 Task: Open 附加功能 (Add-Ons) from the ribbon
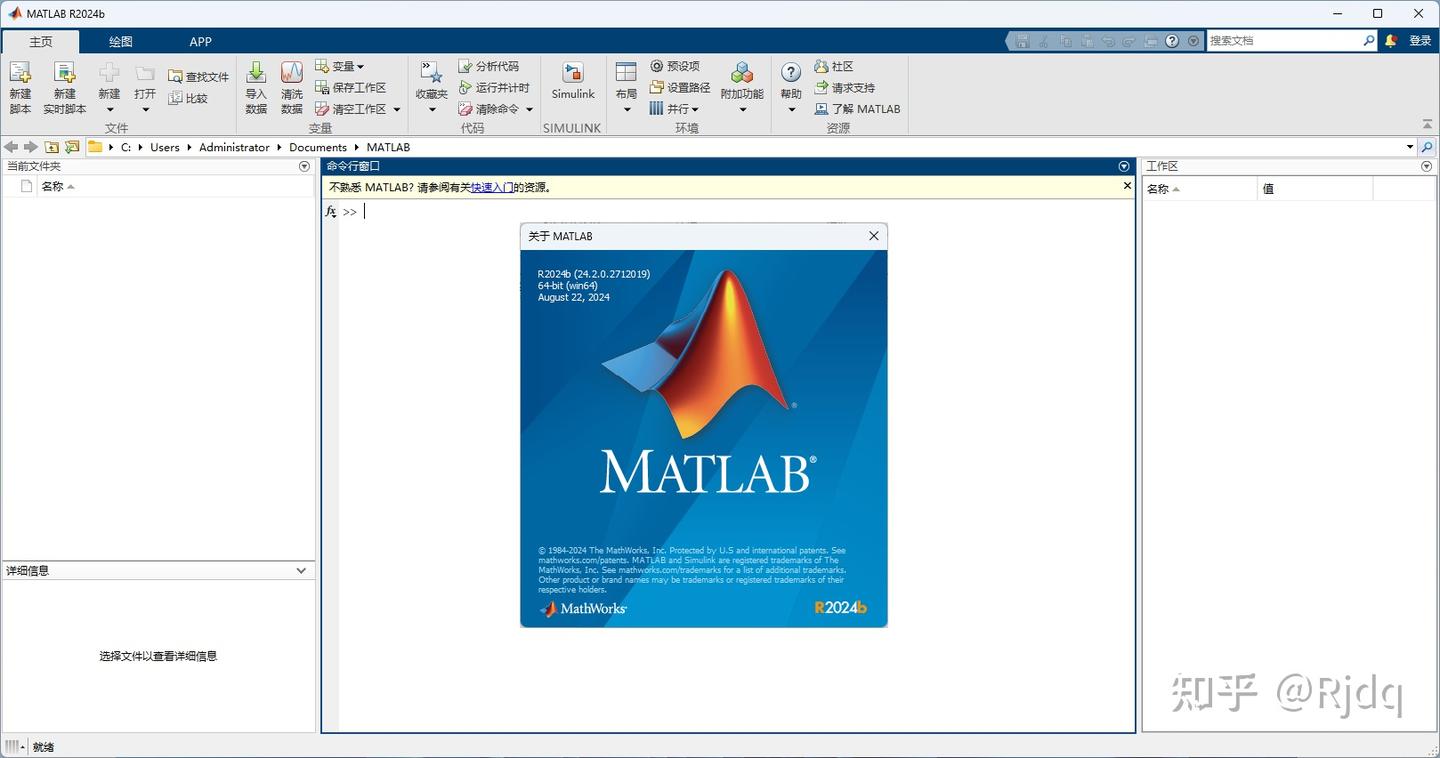741,80
